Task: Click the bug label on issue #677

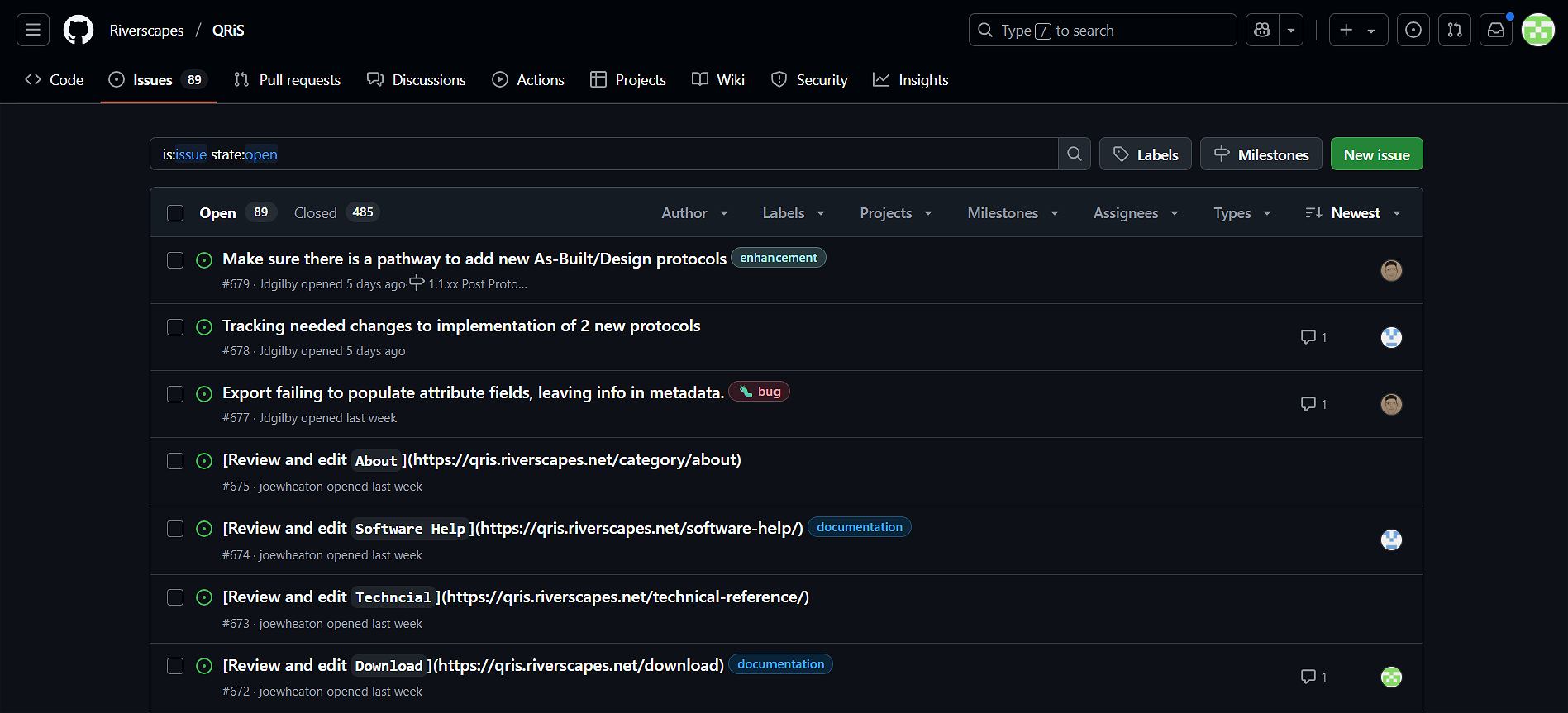Action: 760,392
